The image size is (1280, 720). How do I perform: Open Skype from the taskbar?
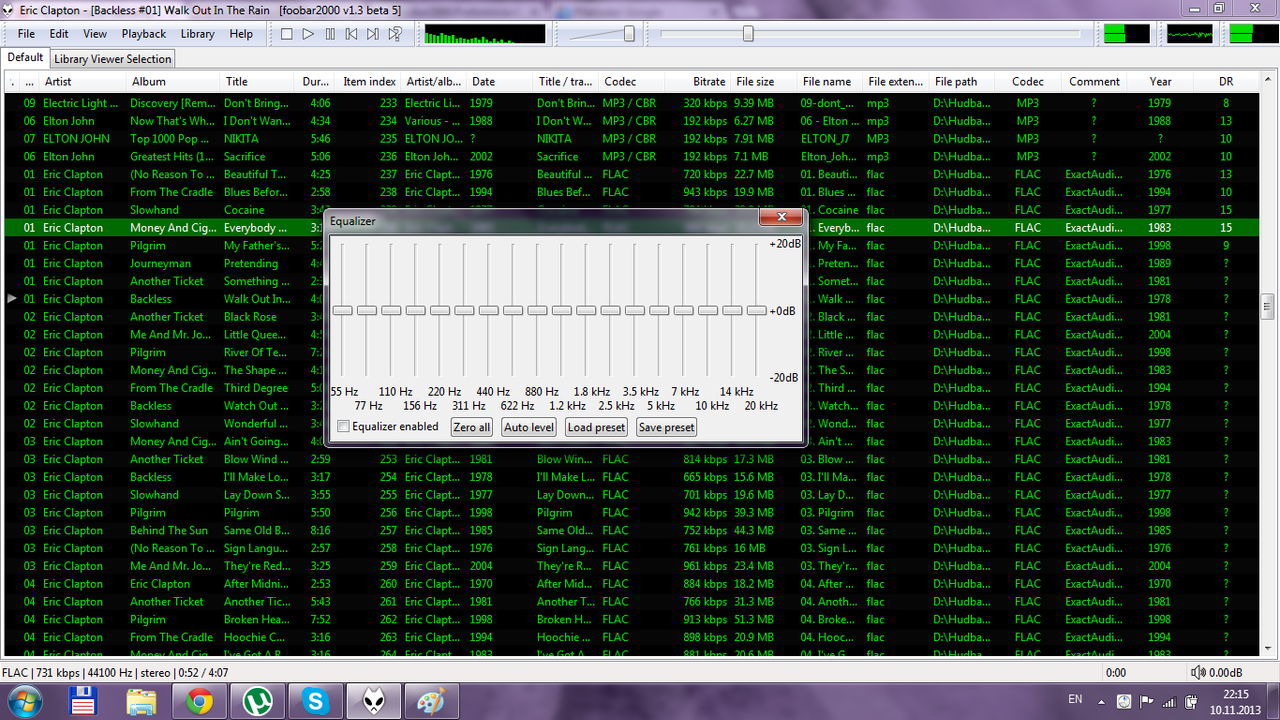pos(315,702)
